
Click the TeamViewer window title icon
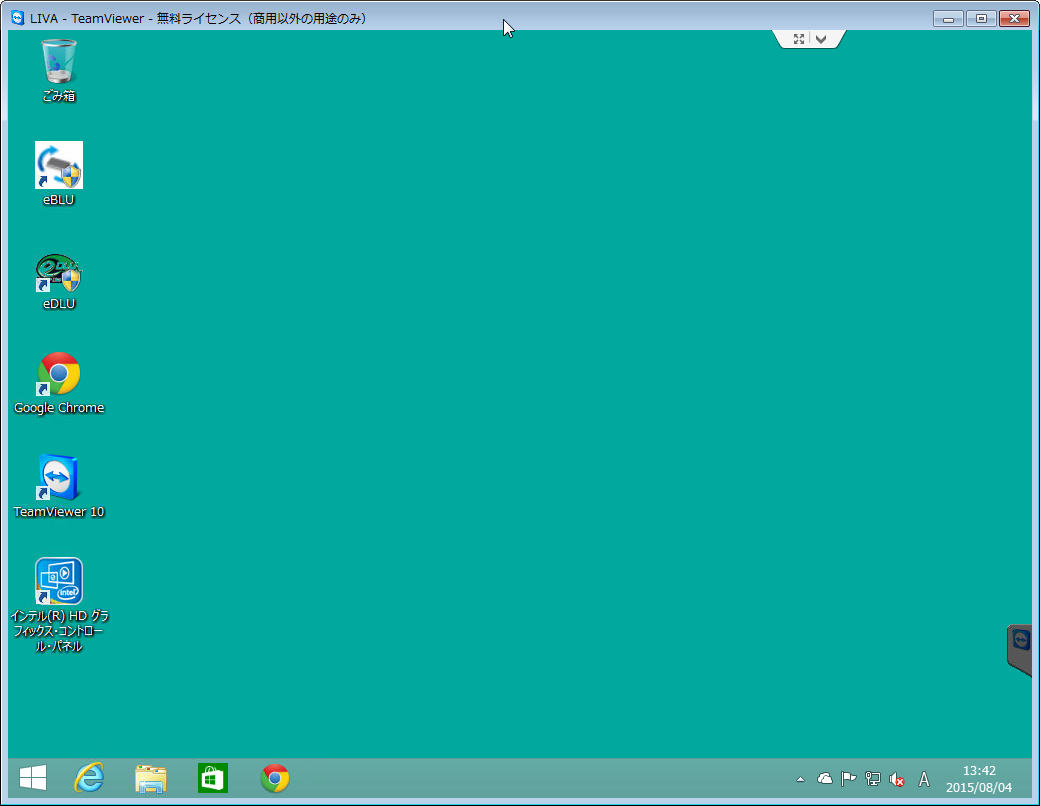tap(18, 18)
